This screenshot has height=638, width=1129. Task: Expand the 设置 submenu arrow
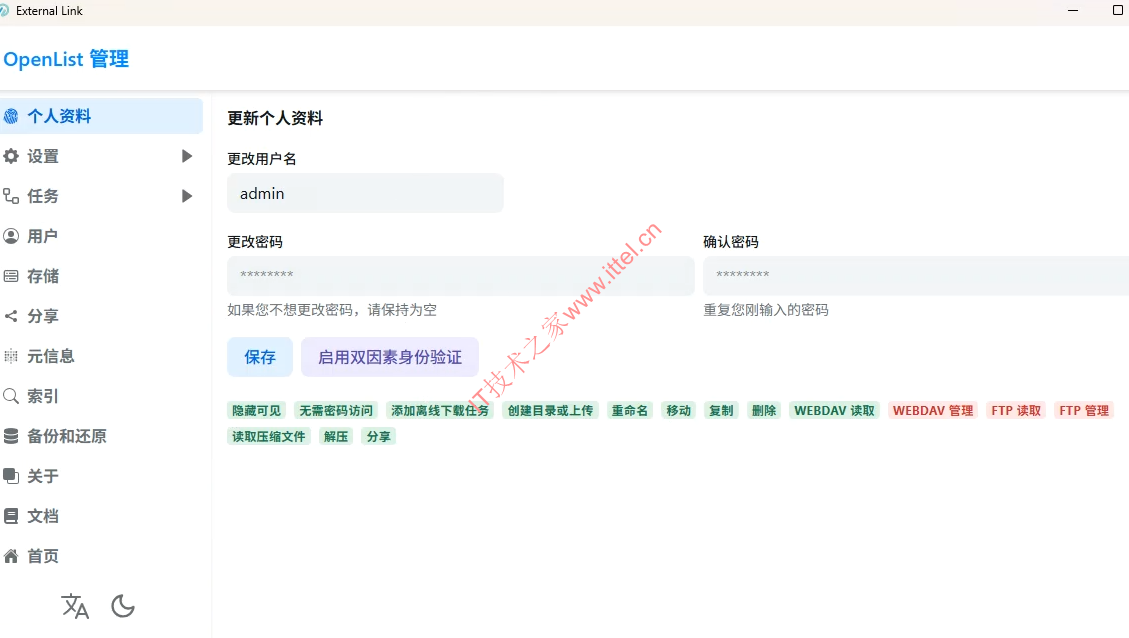point(187,156)
